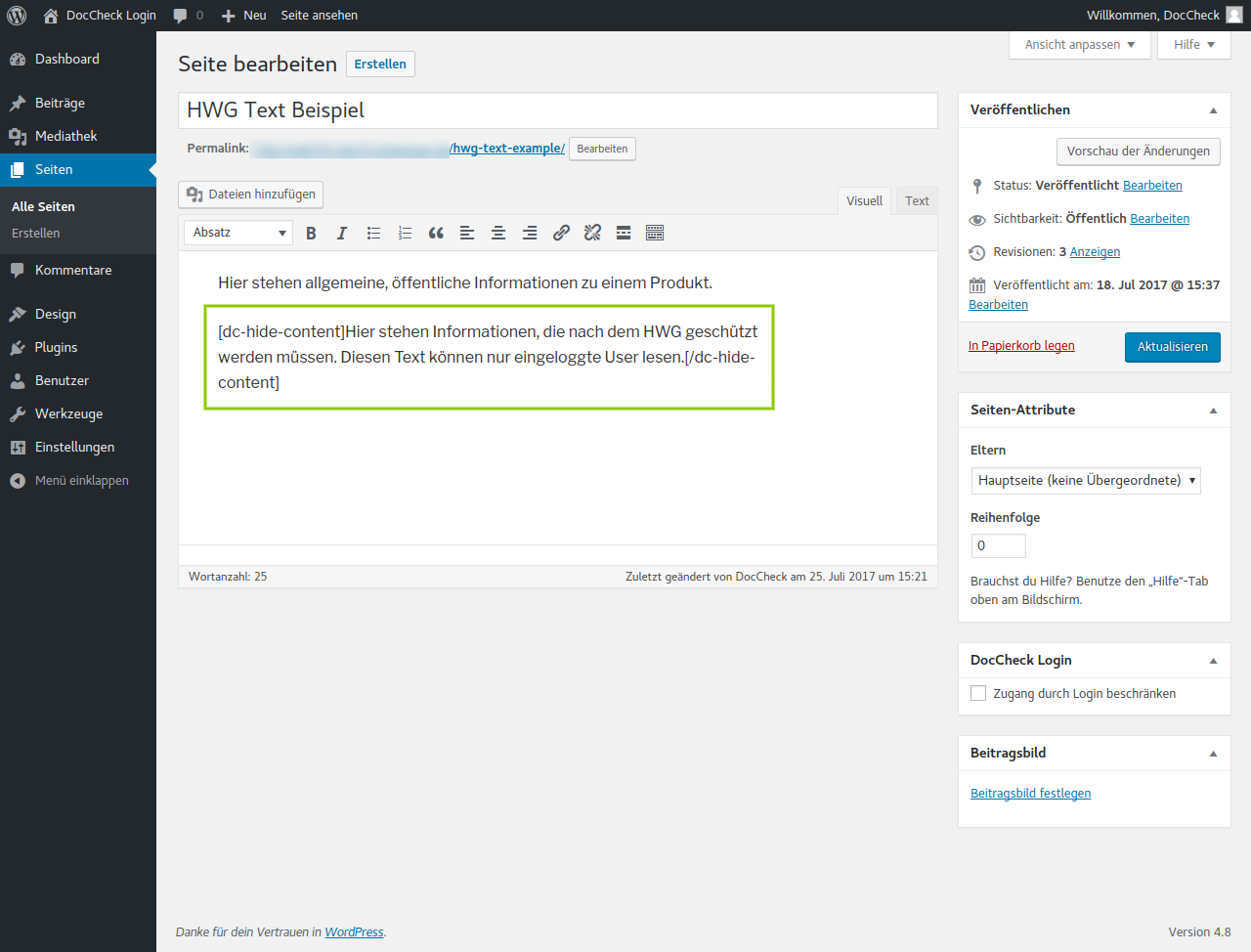1251x952 pixels.
Task: Open Design in sidebar
Action: (78, 314)
